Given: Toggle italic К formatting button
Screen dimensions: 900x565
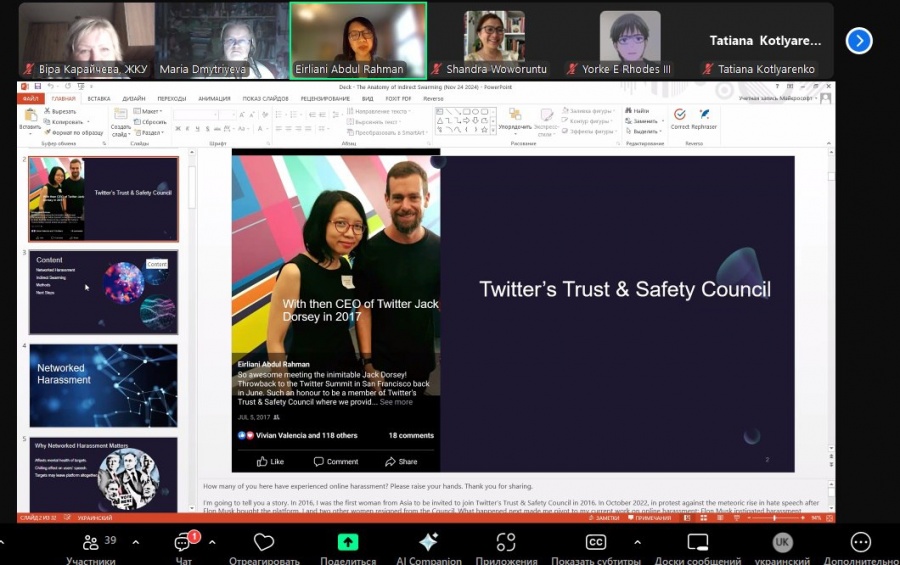Looking at the screenshot, I should (x=188, y=129).
